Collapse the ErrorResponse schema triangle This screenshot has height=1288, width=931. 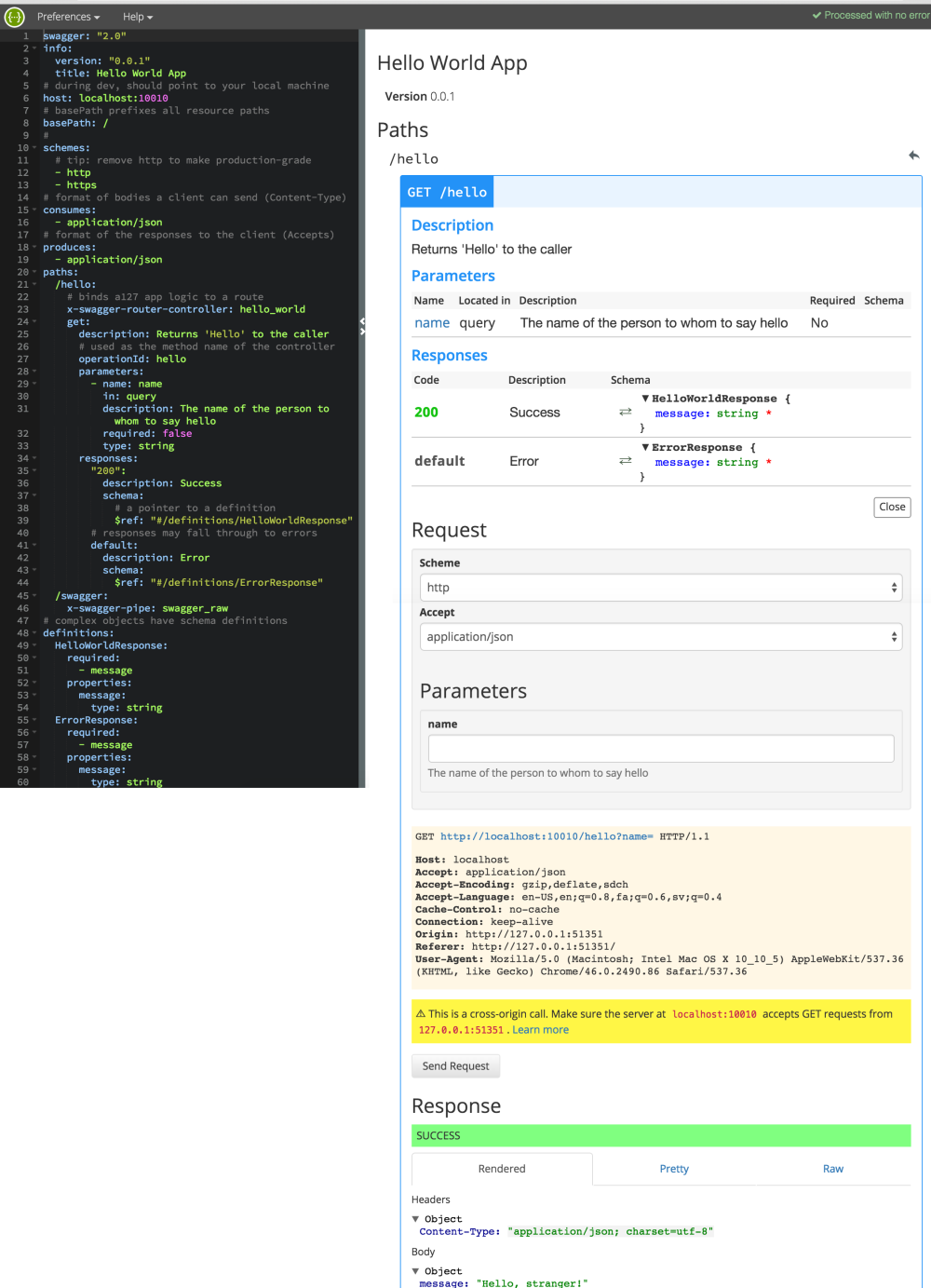point(645,447)
